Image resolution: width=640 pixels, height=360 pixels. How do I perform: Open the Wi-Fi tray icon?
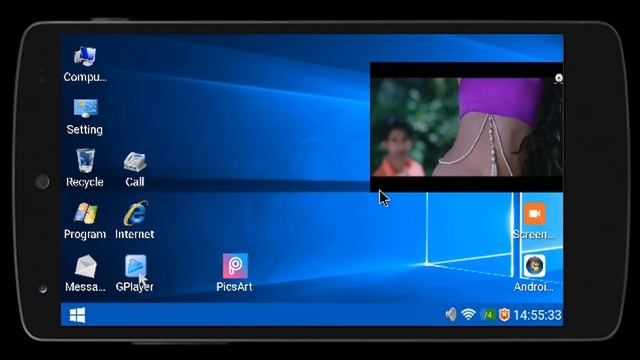click(468, 315)
